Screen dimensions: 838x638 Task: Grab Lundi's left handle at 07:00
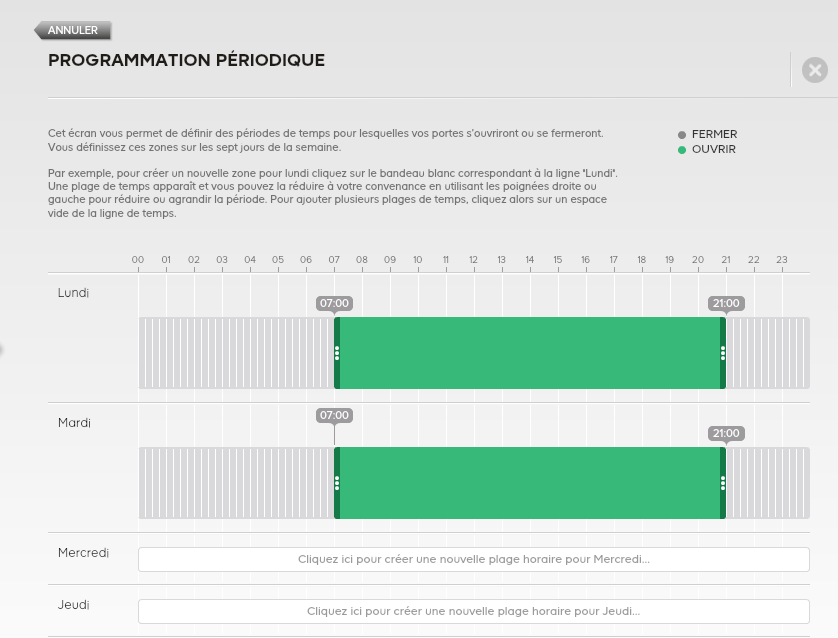click(337, 353)
